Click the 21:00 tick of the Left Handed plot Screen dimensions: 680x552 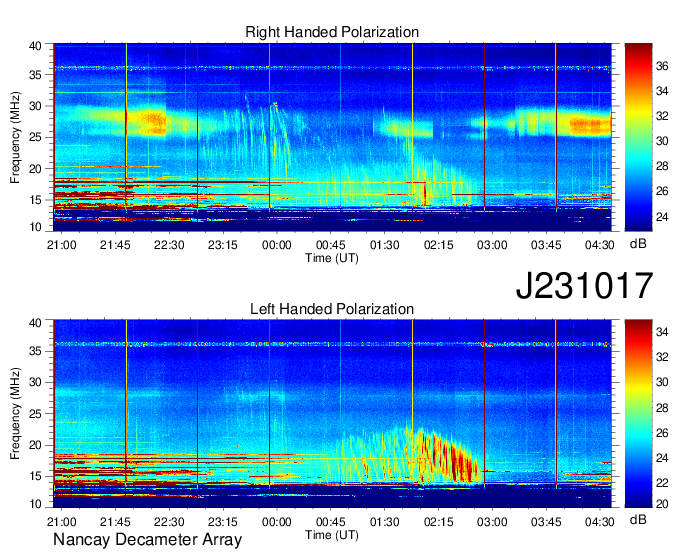click(62, 522)
